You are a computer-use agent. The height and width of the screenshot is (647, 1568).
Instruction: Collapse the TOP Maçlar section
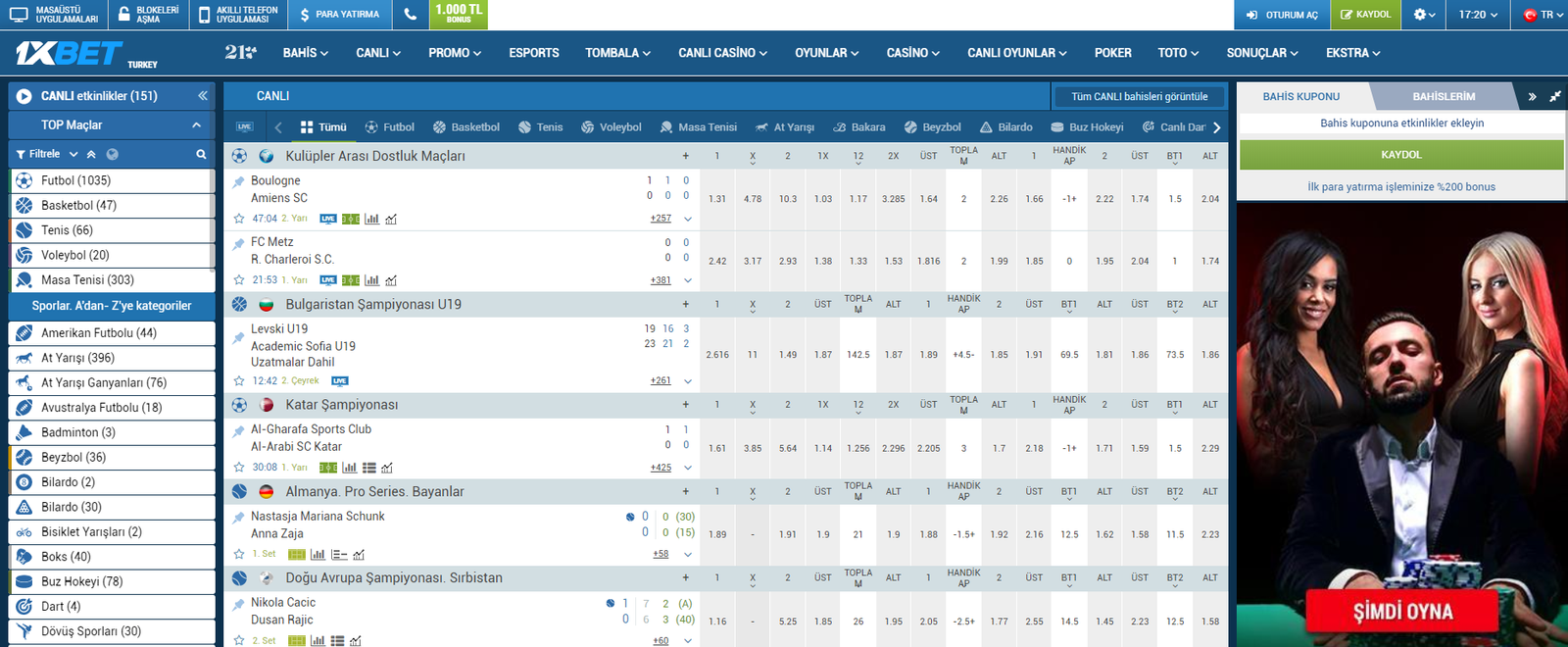(x=196, y=125)
